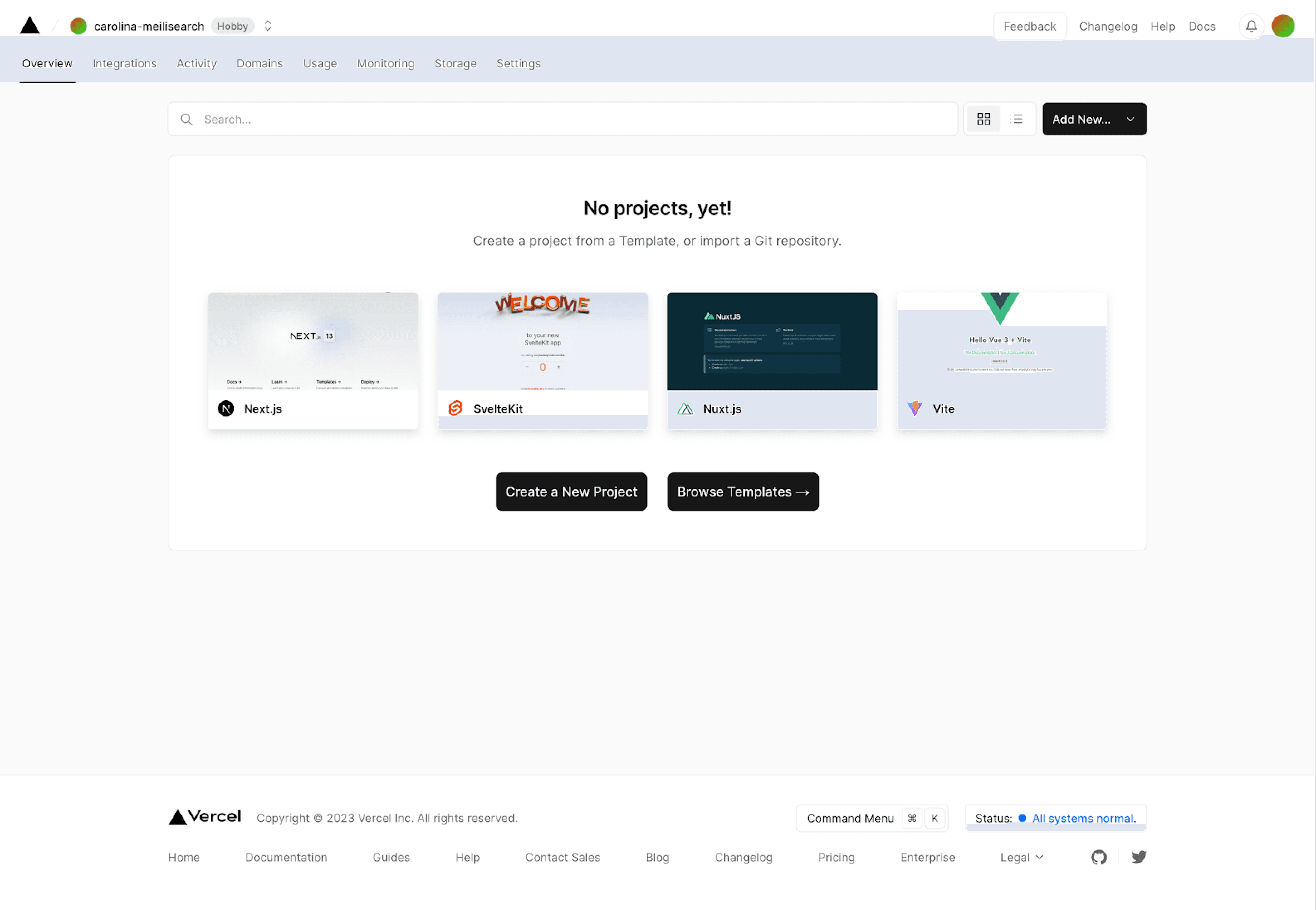Click the Vite logo icon
1316x910 pixels.
pos(915,408)
